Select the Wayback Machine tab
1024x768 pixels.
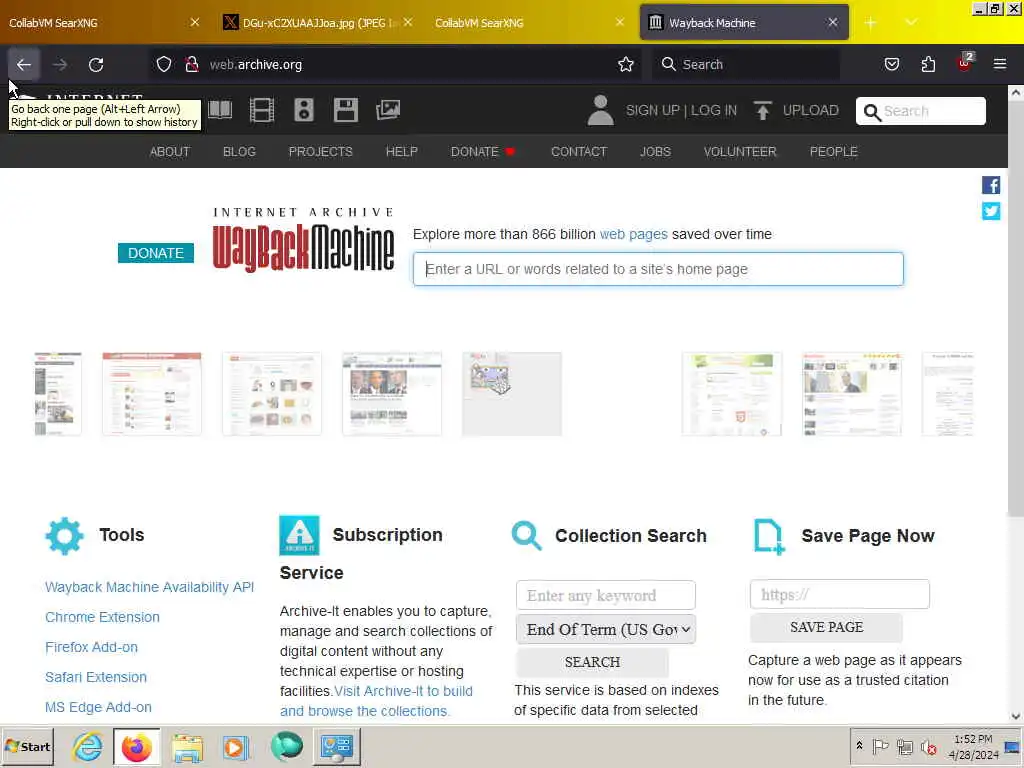[x=744, y=23]
